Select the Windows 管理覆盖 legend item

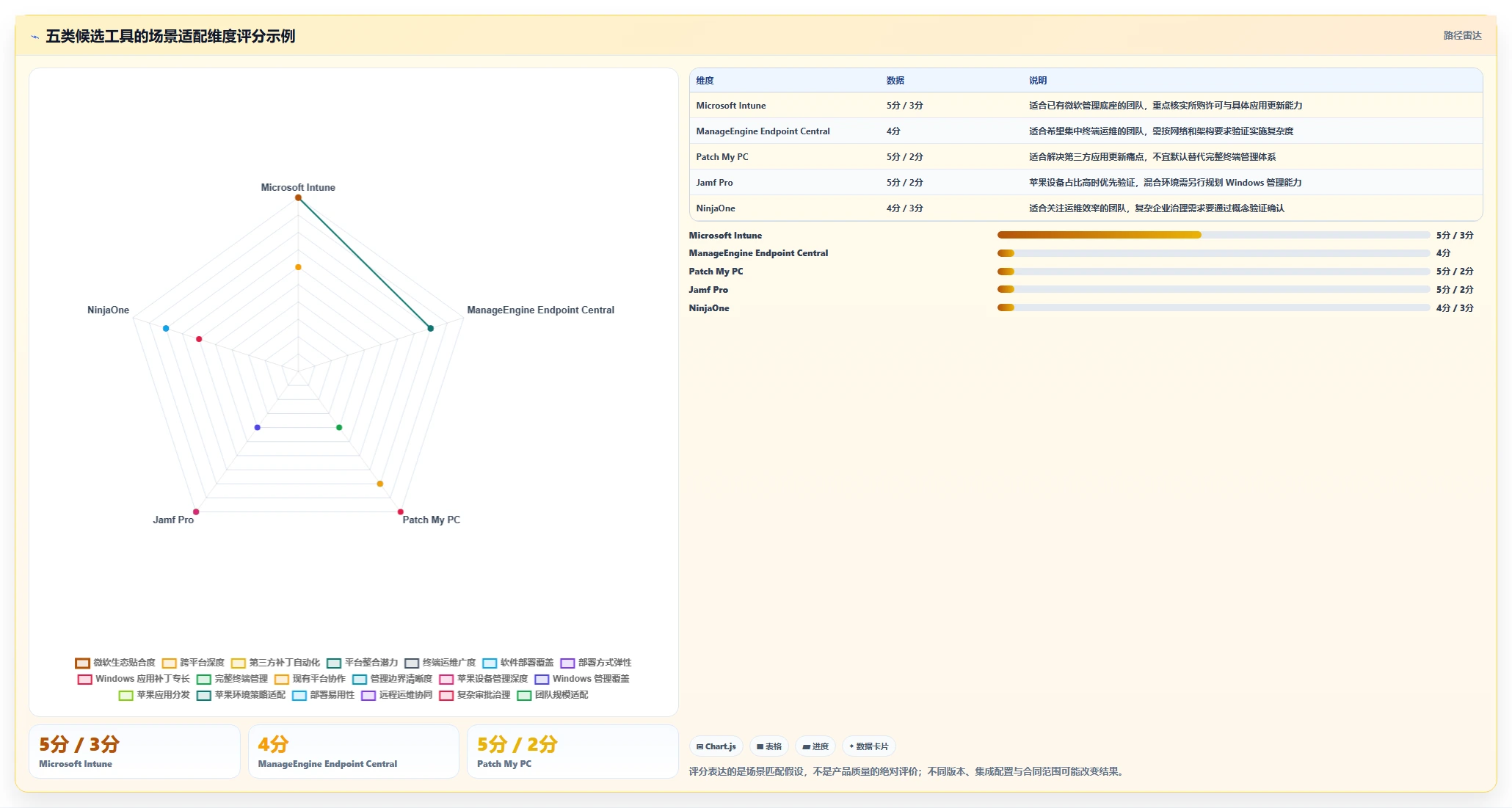[x=582, y=679]
